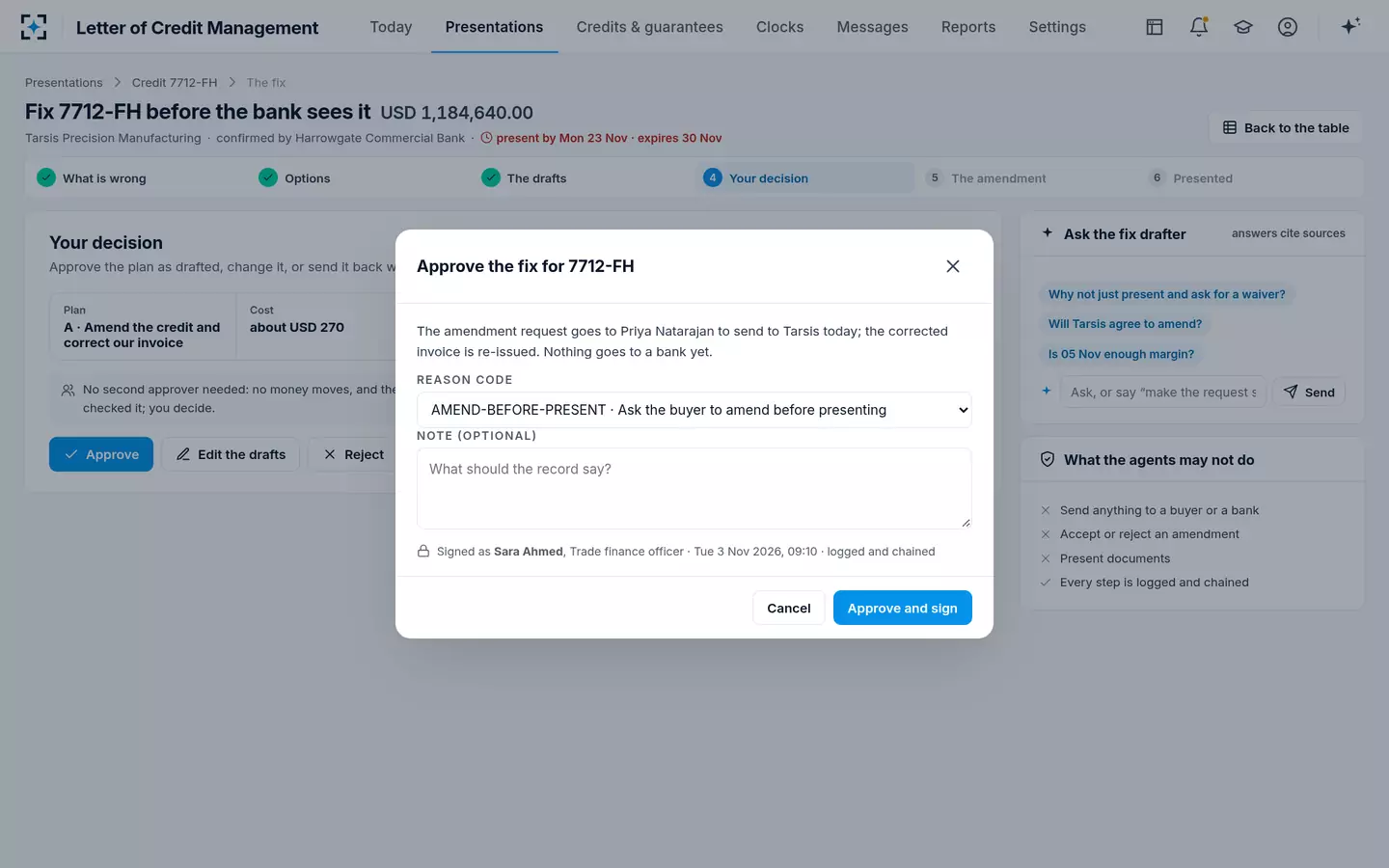The image size is (1389, 868).
Task: Cancel the approval dialog
Action: (x=789, y=608)
